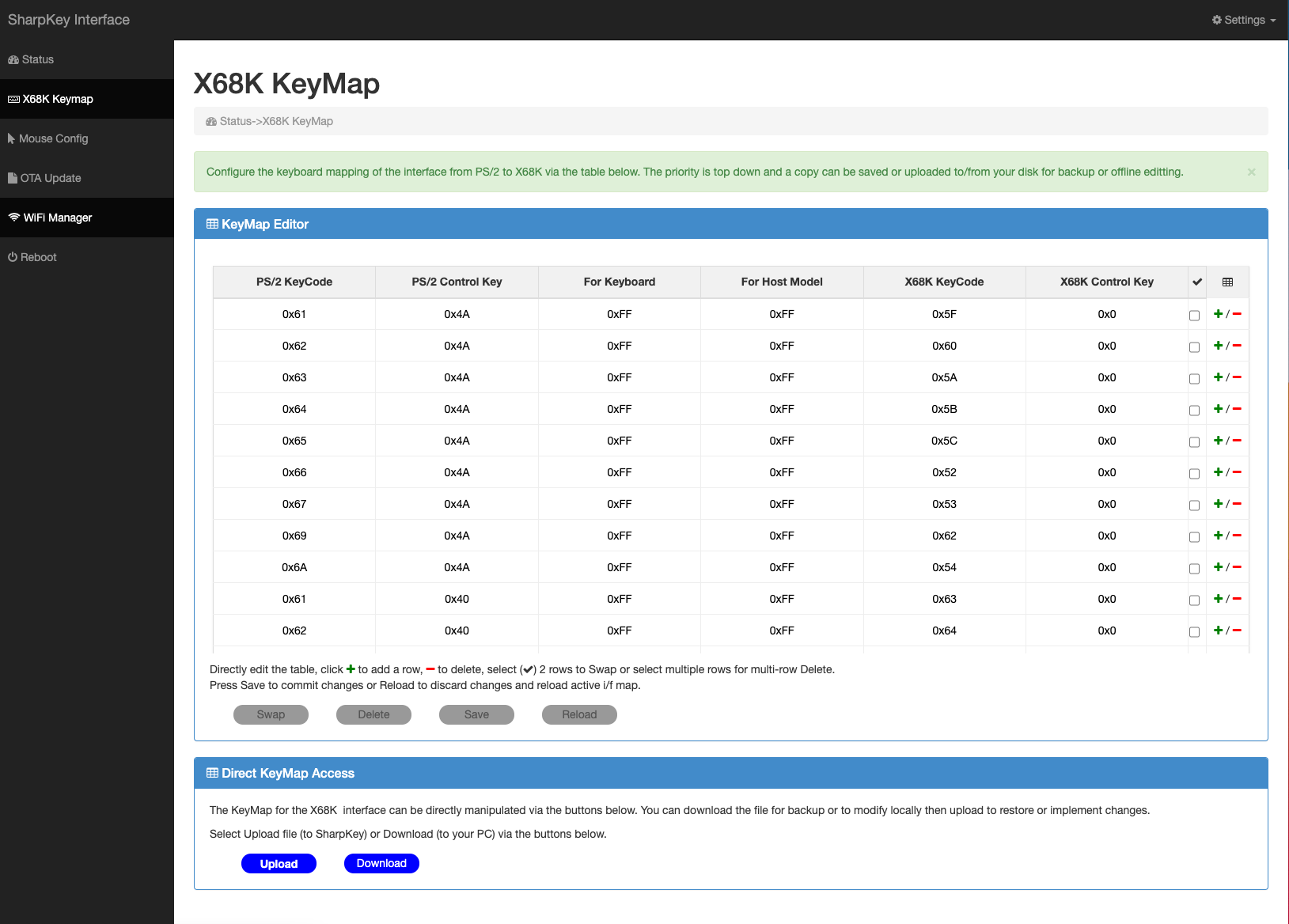
Task: Delete the row with X68K KeyCode 0x5F
Action: click(x=1237, y=314)
